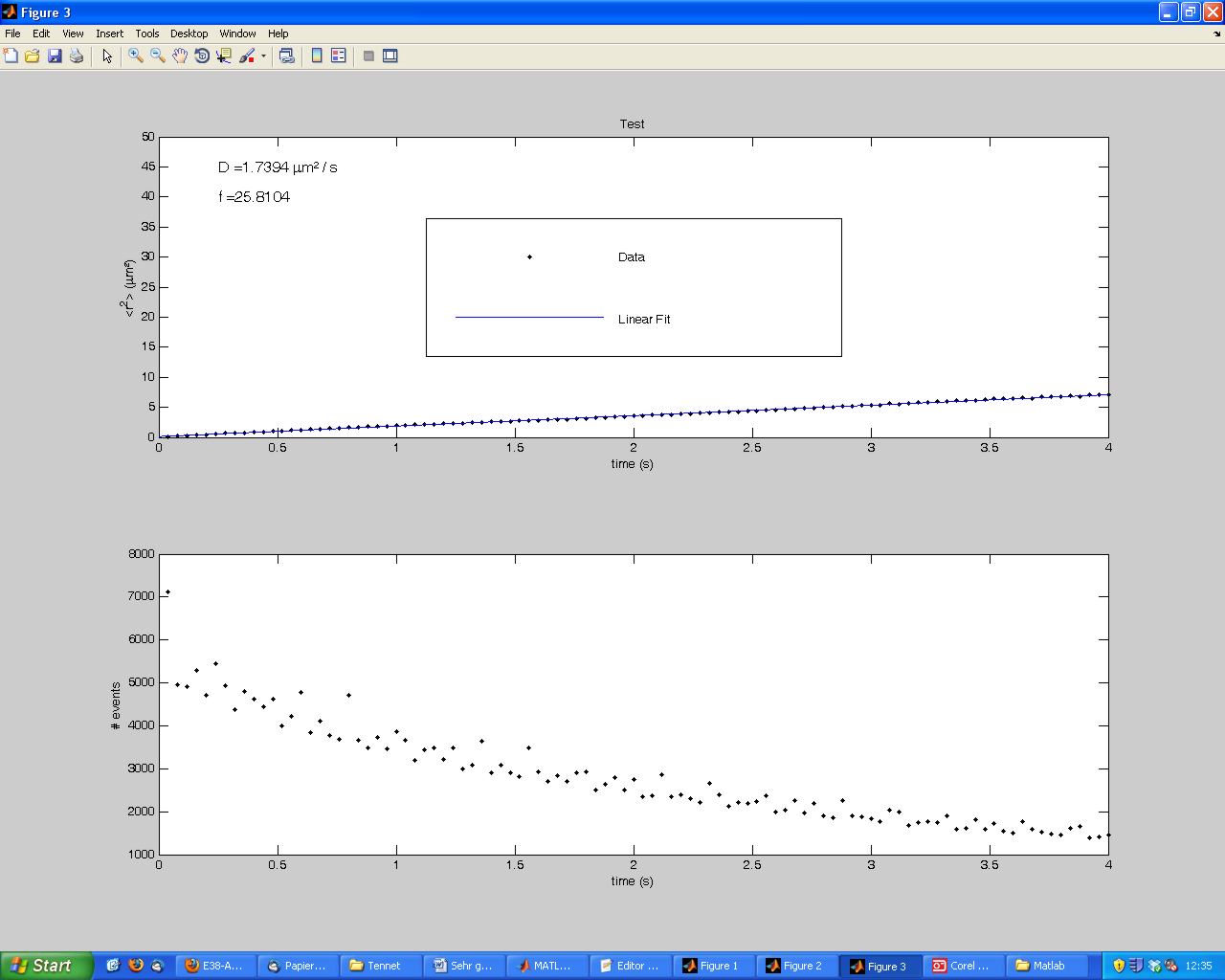Switch to Figure 1 in the taskbar
This screenshot has height=980, width=1225.
tap(711, 966)
